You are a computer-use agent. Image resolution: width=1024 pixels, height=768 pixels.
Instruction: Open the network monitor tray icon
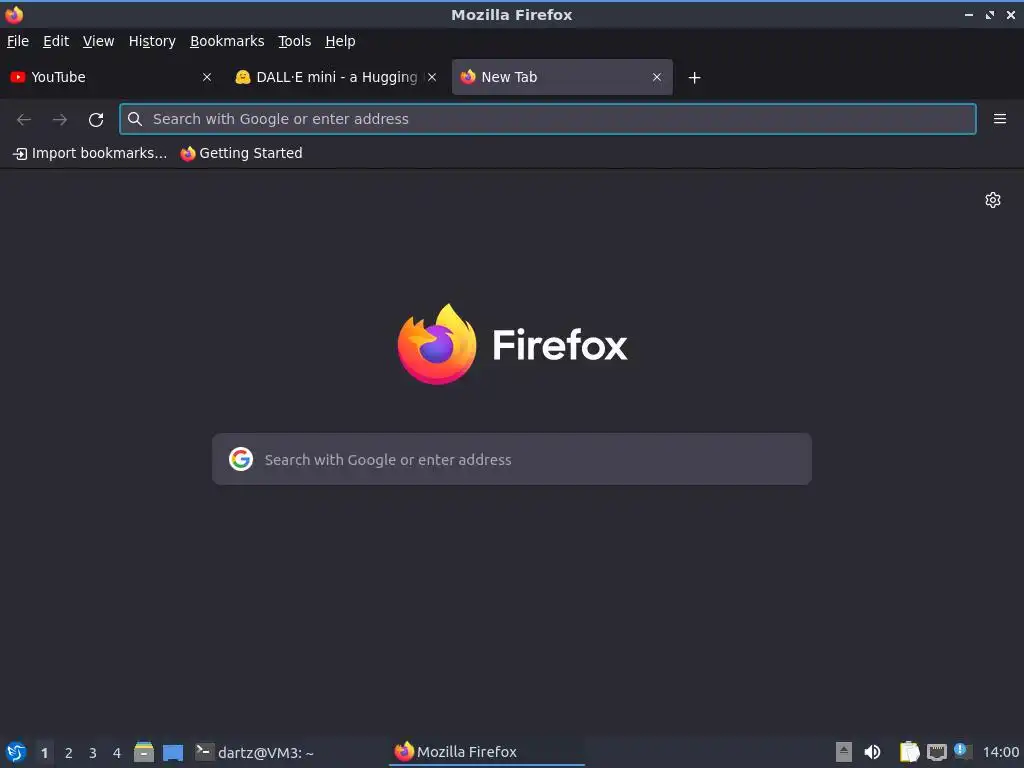click(936, 752)
